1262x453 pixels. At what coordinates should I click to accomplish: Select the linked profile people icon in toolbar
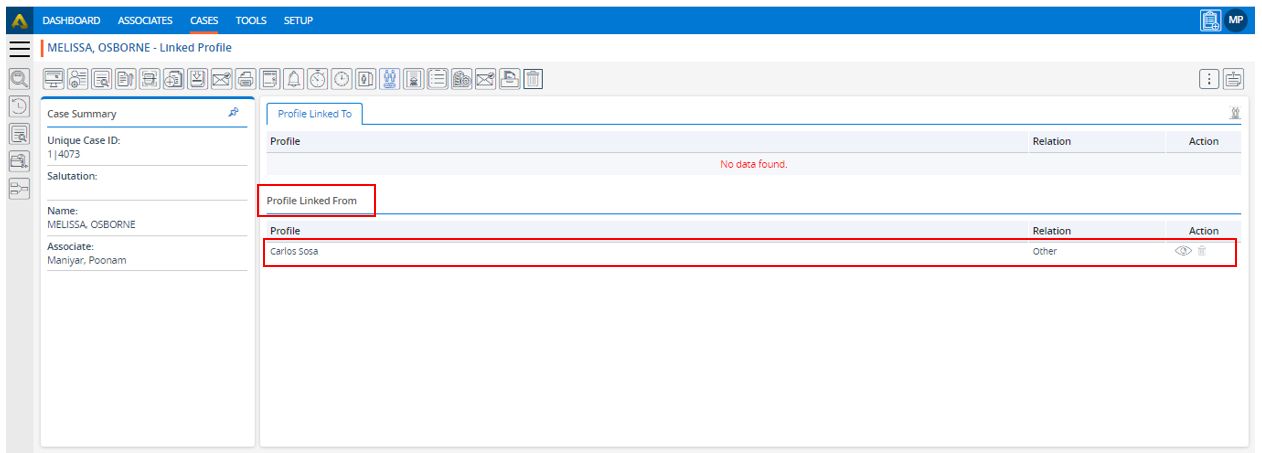pyautogui.click(x=390, y=79)
